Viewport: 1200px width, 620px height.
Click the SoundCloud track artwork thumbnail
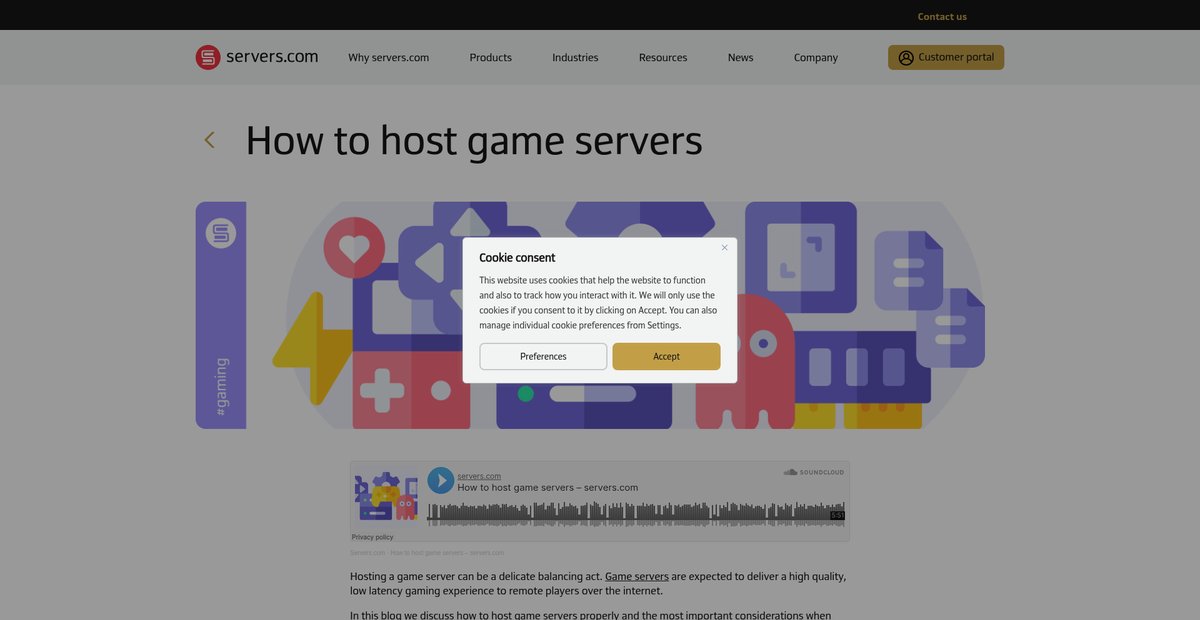(385, 495)
